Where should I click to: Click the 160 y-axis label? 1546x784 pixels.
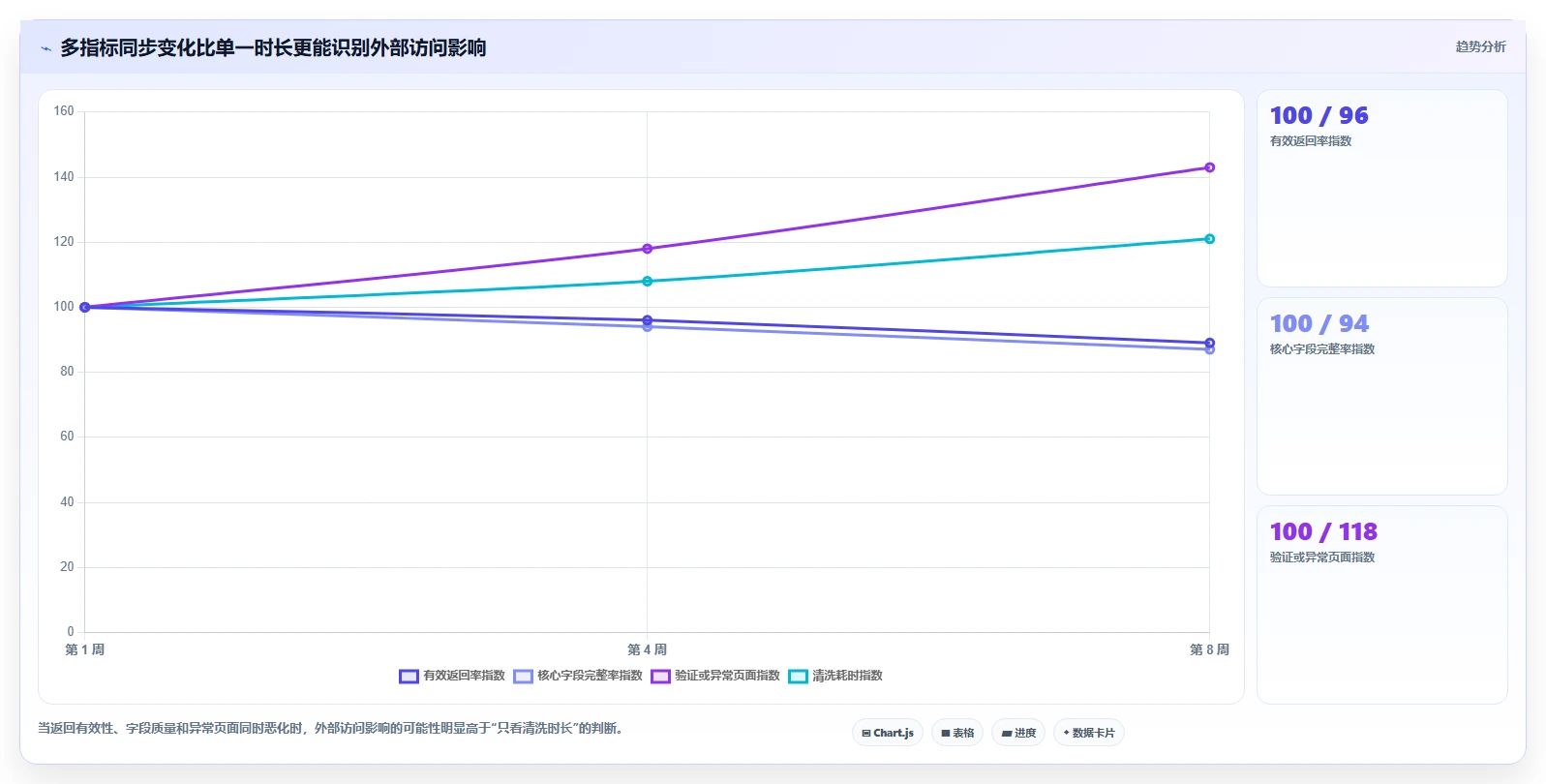pos(64,111)
